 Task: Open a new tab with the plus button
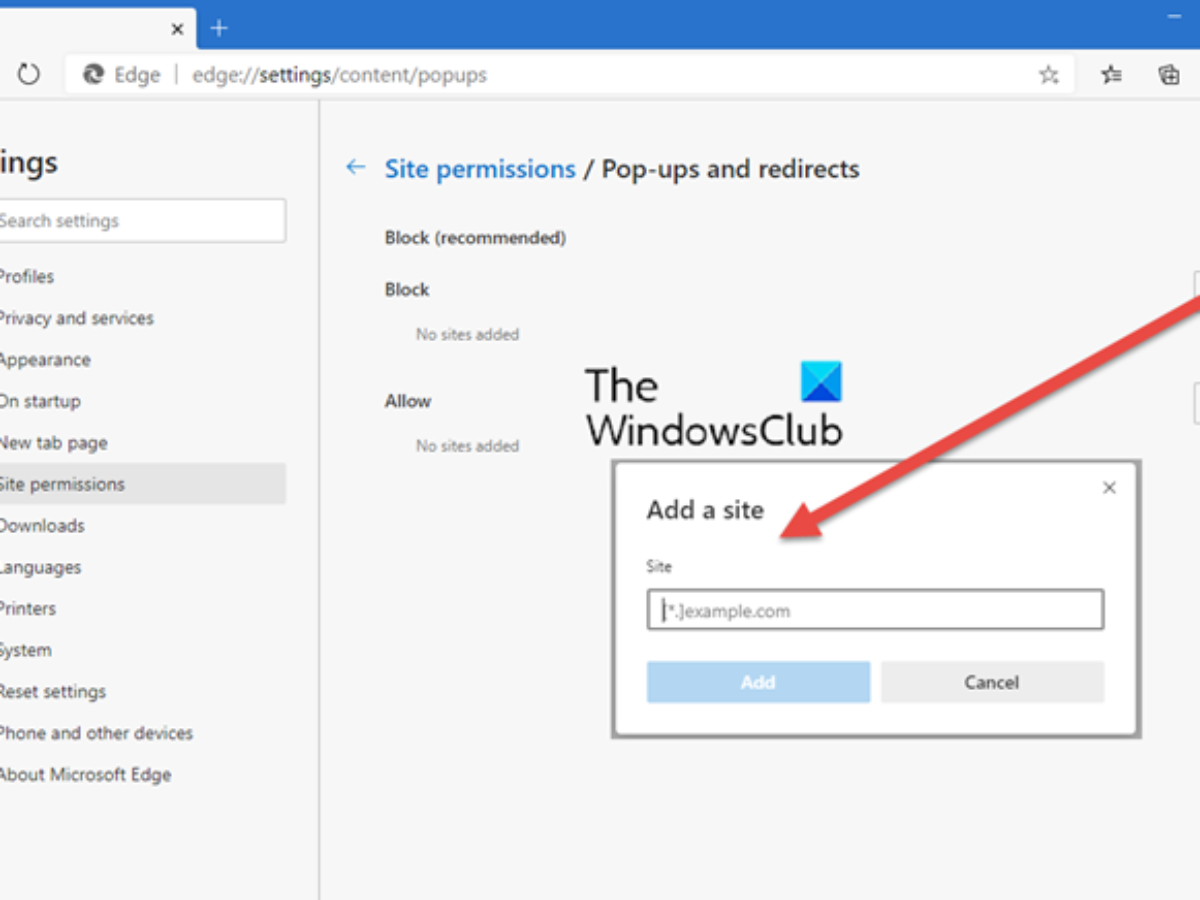coord(220,28)
